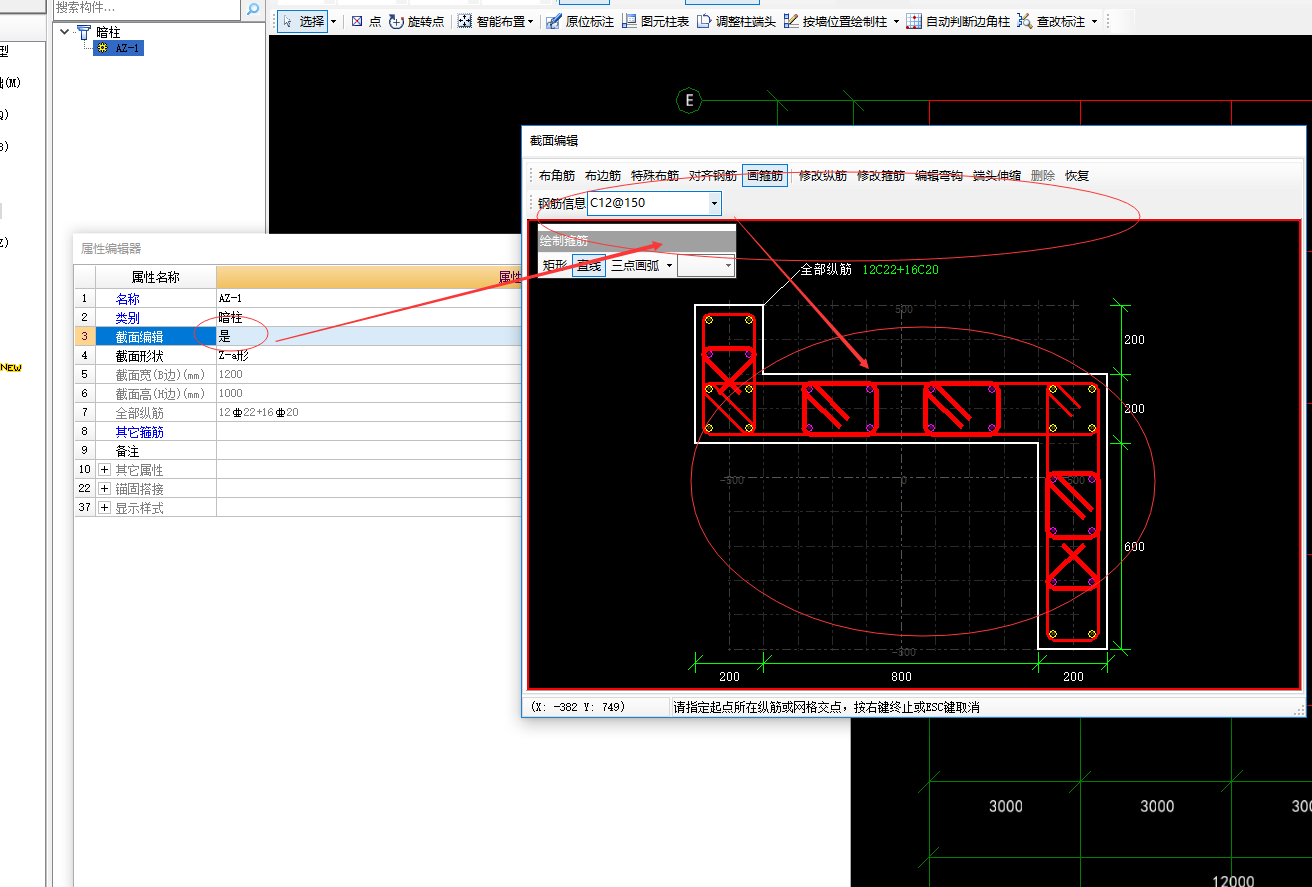Viewport: 1312px width, 887px height.
Task: Click the 全部纵筋 12C22+16C20 label
Action: [869, 269]
